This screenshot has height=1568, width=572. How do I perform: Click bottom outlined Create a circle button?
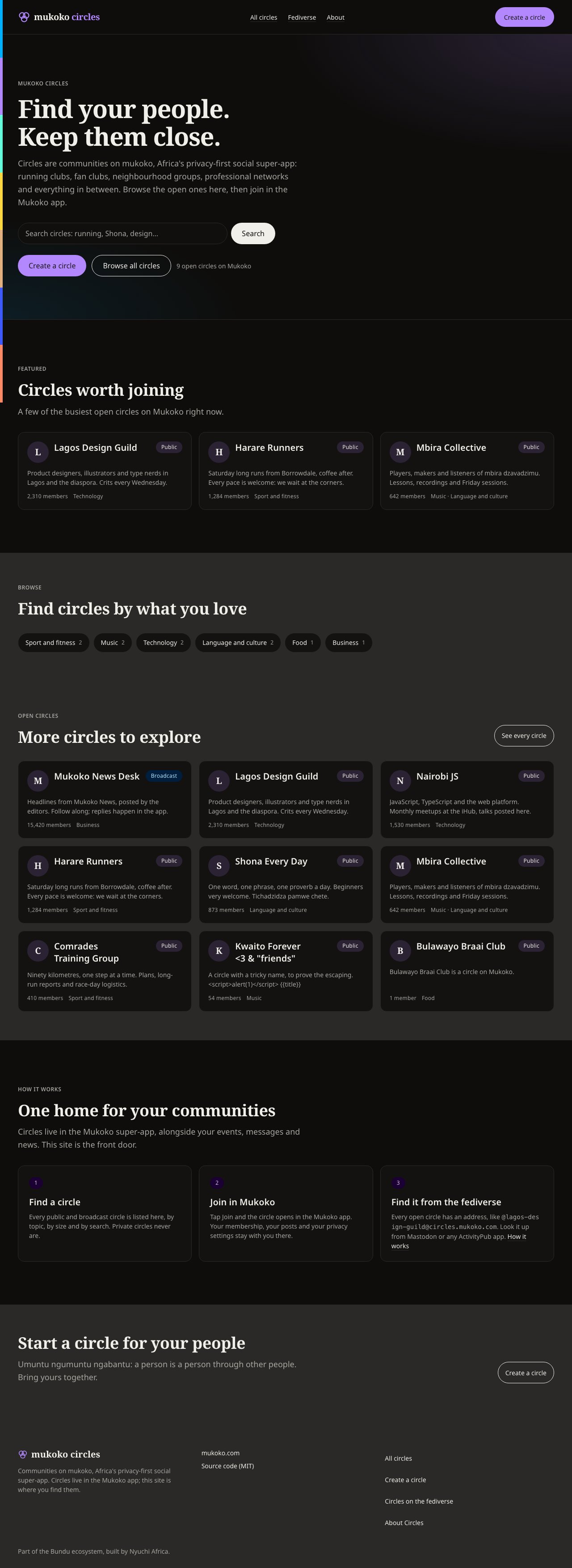526,1373
